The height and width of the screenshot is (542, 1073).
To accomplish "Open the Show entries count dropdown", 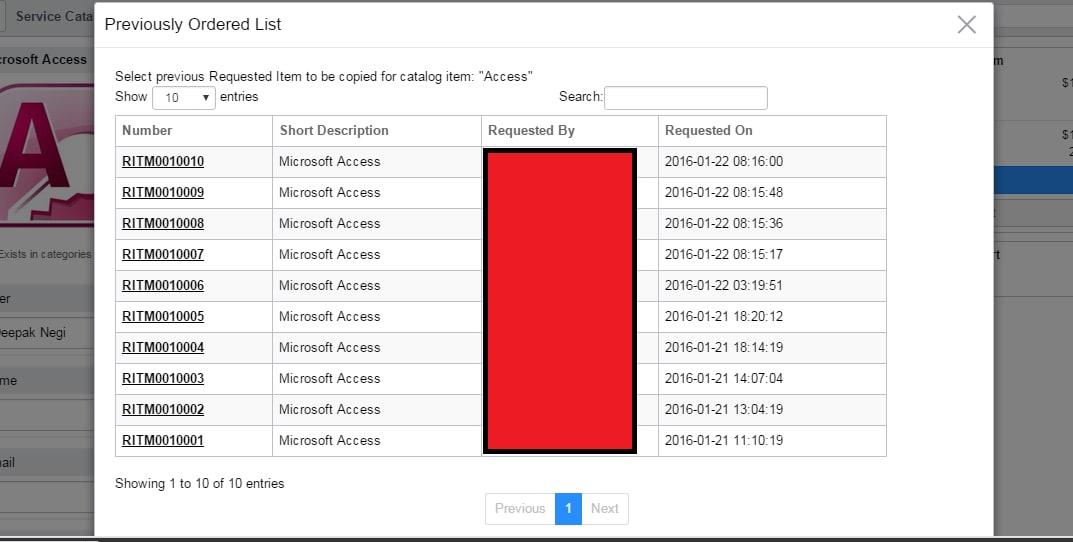I will (184, 98).
